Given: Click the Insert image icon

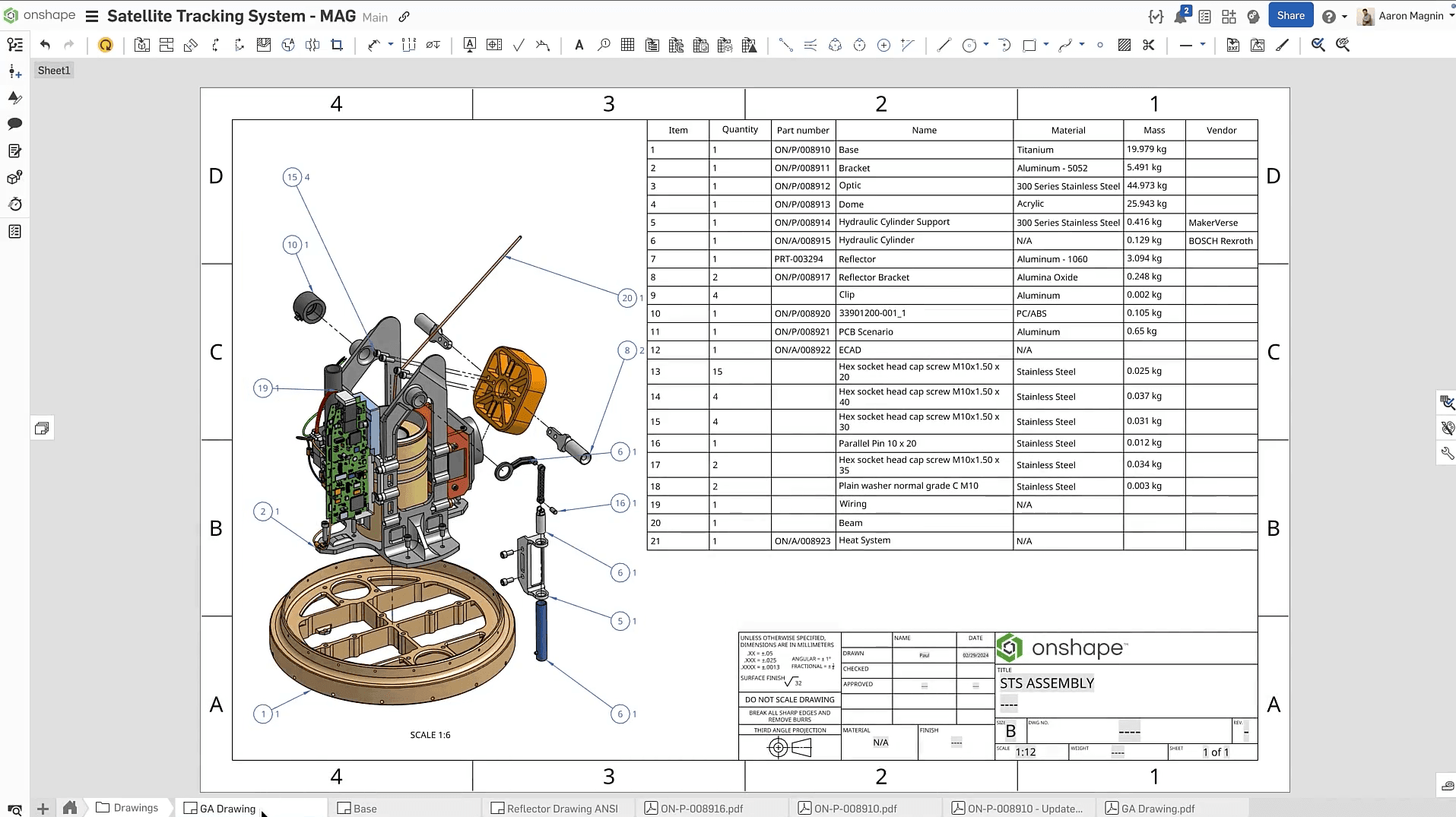Looking at the screenshot, I should tap(1258, 45).
